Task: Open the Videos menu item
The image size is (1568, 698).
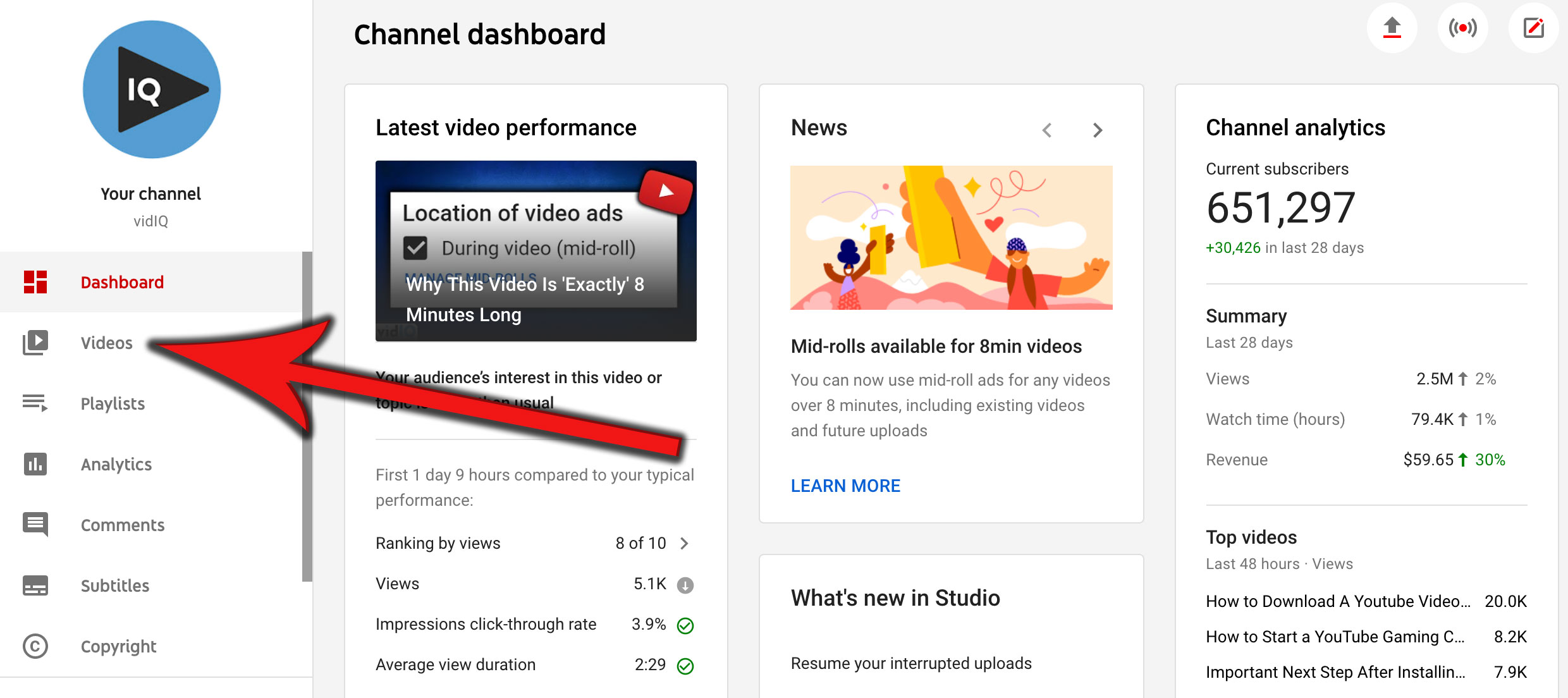Action: (x=106, y=343)
